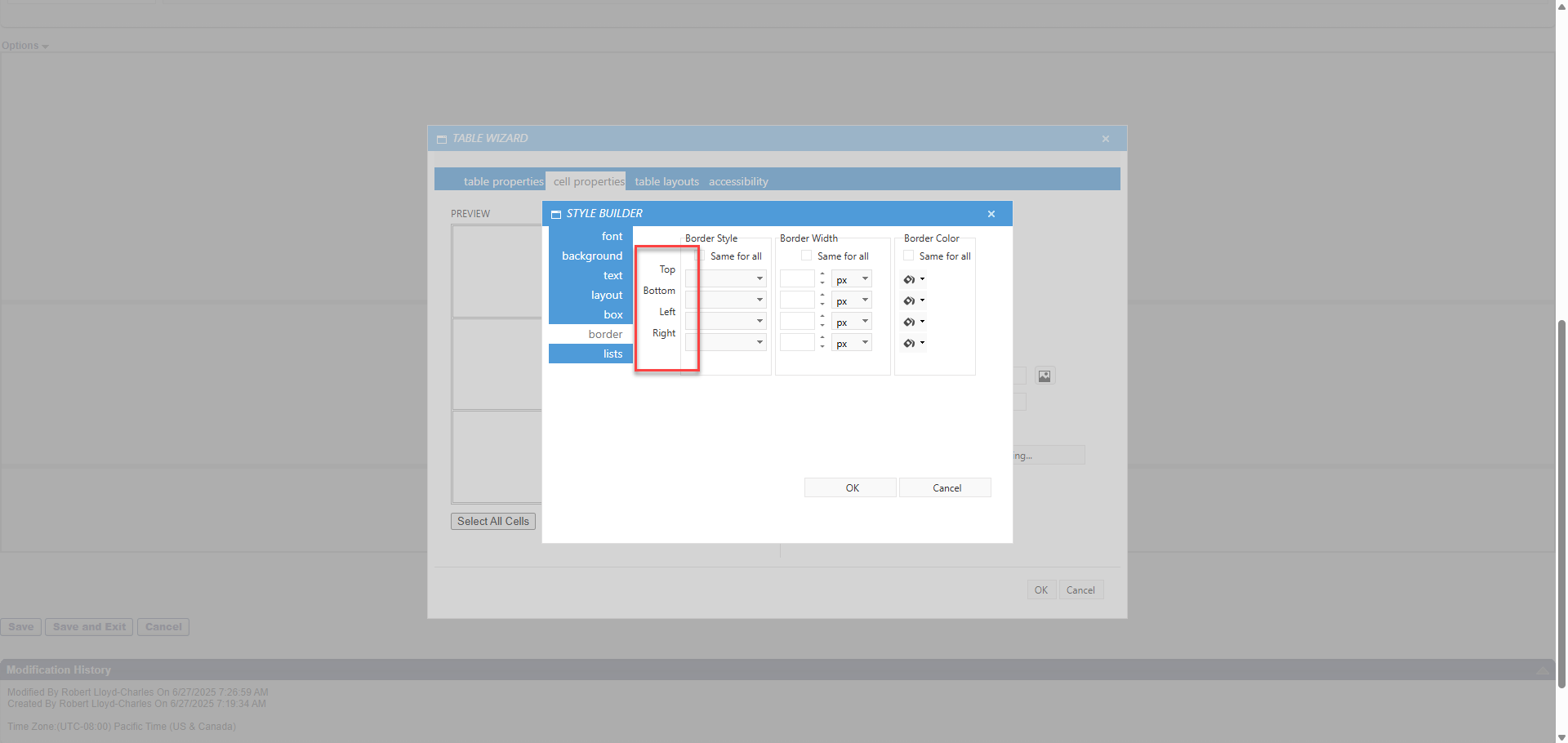Open the right border color picker
This screenshot has width=1568, height=743.
point(913,343)
